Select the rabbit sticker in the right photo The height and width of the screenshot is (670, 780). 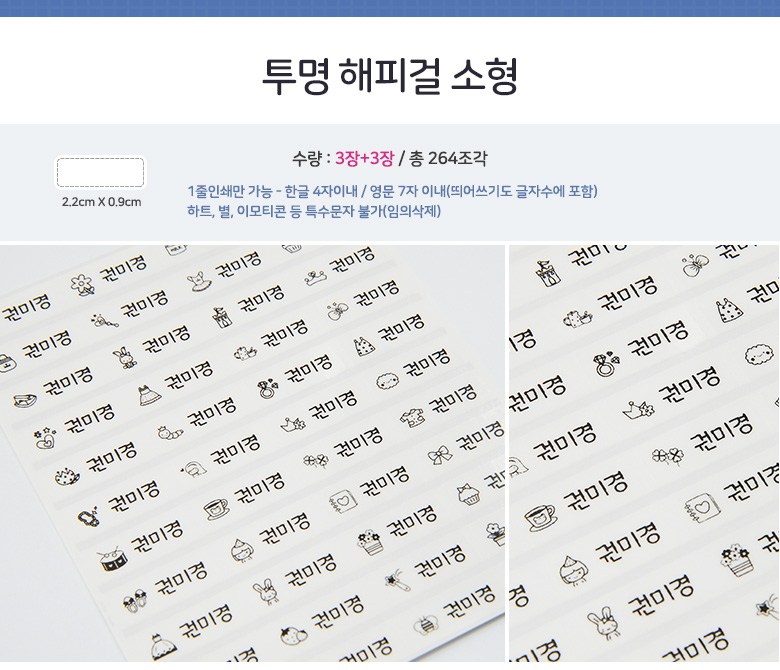[x=604, y=622]
